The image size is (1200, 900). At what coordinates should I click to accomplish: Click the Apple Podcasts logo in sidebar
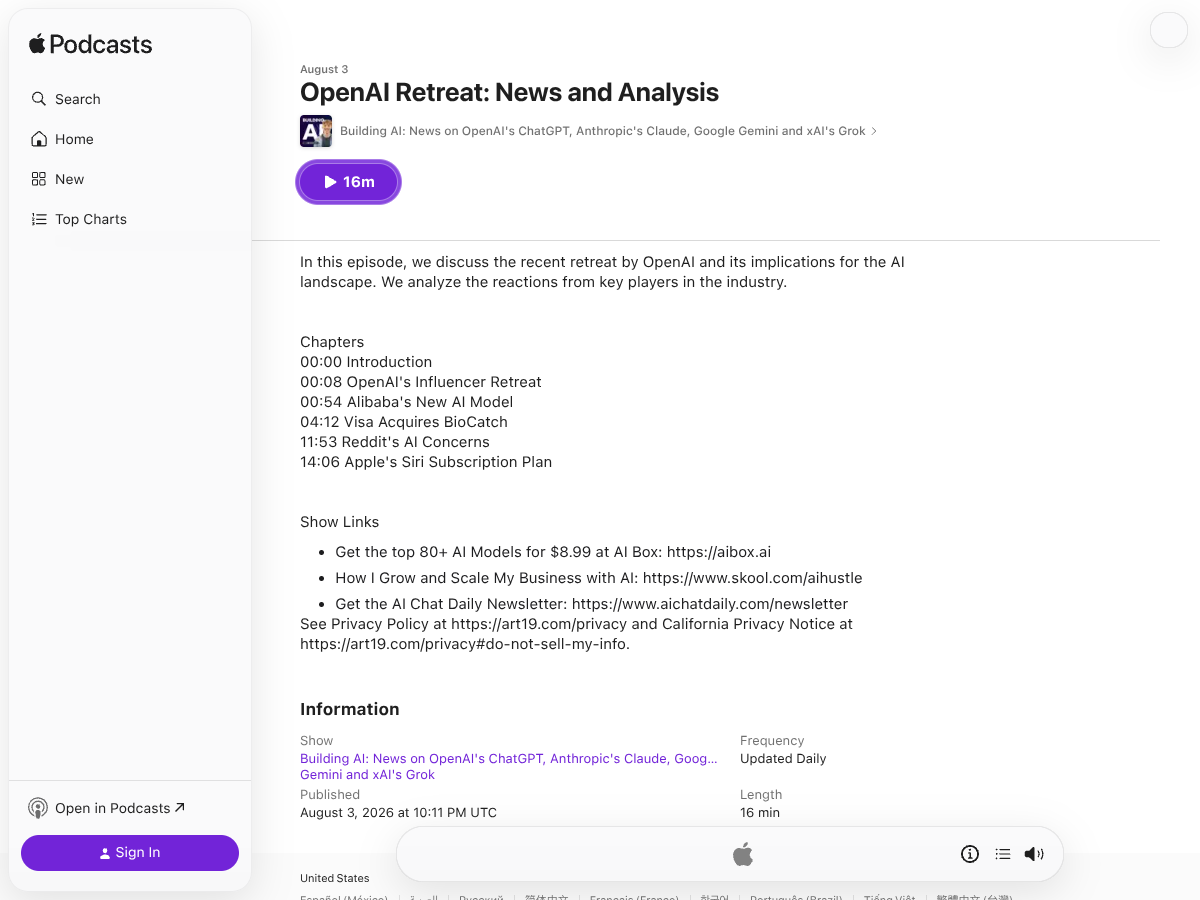tap(90, 44)
